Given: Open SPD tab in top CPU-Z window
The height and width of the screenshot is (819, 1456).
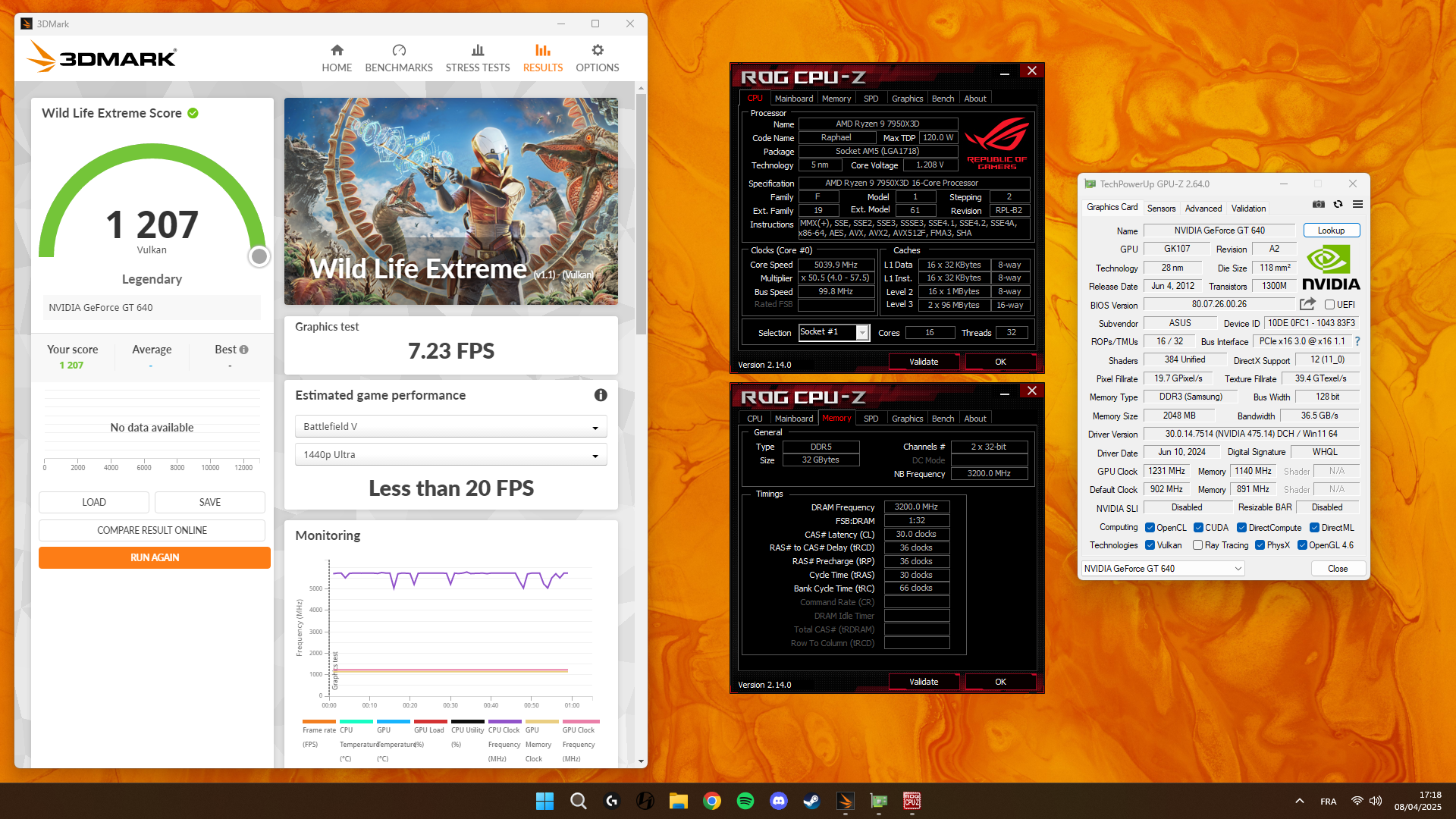Looking at the screenshot, I should pyautogui.click(x=871, y=99).
